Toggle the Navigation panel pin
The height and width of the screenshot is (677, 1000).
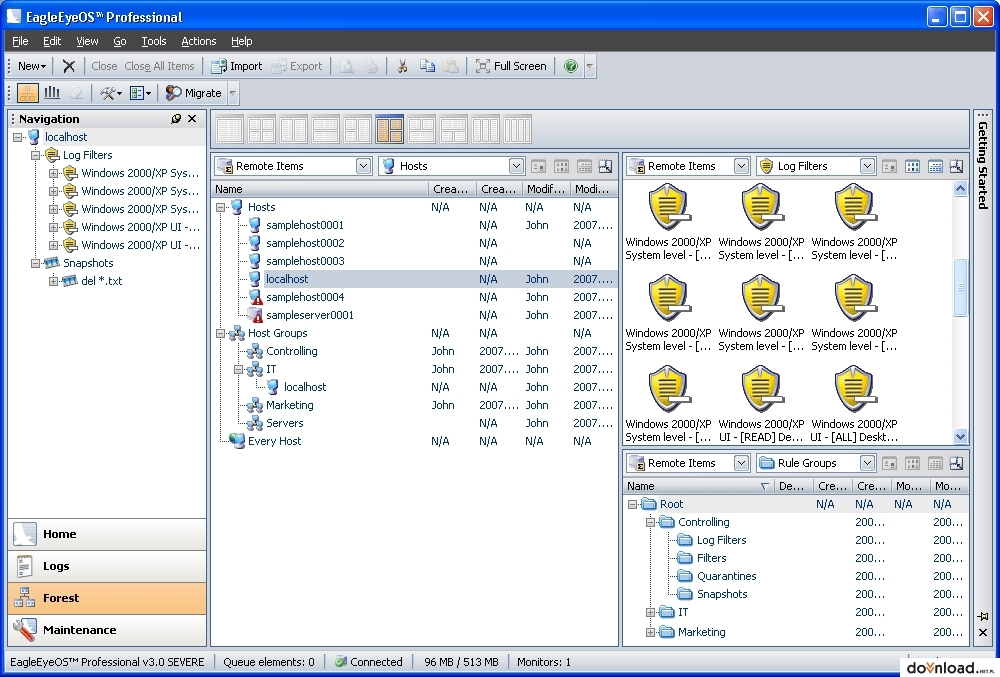[175, 119]
